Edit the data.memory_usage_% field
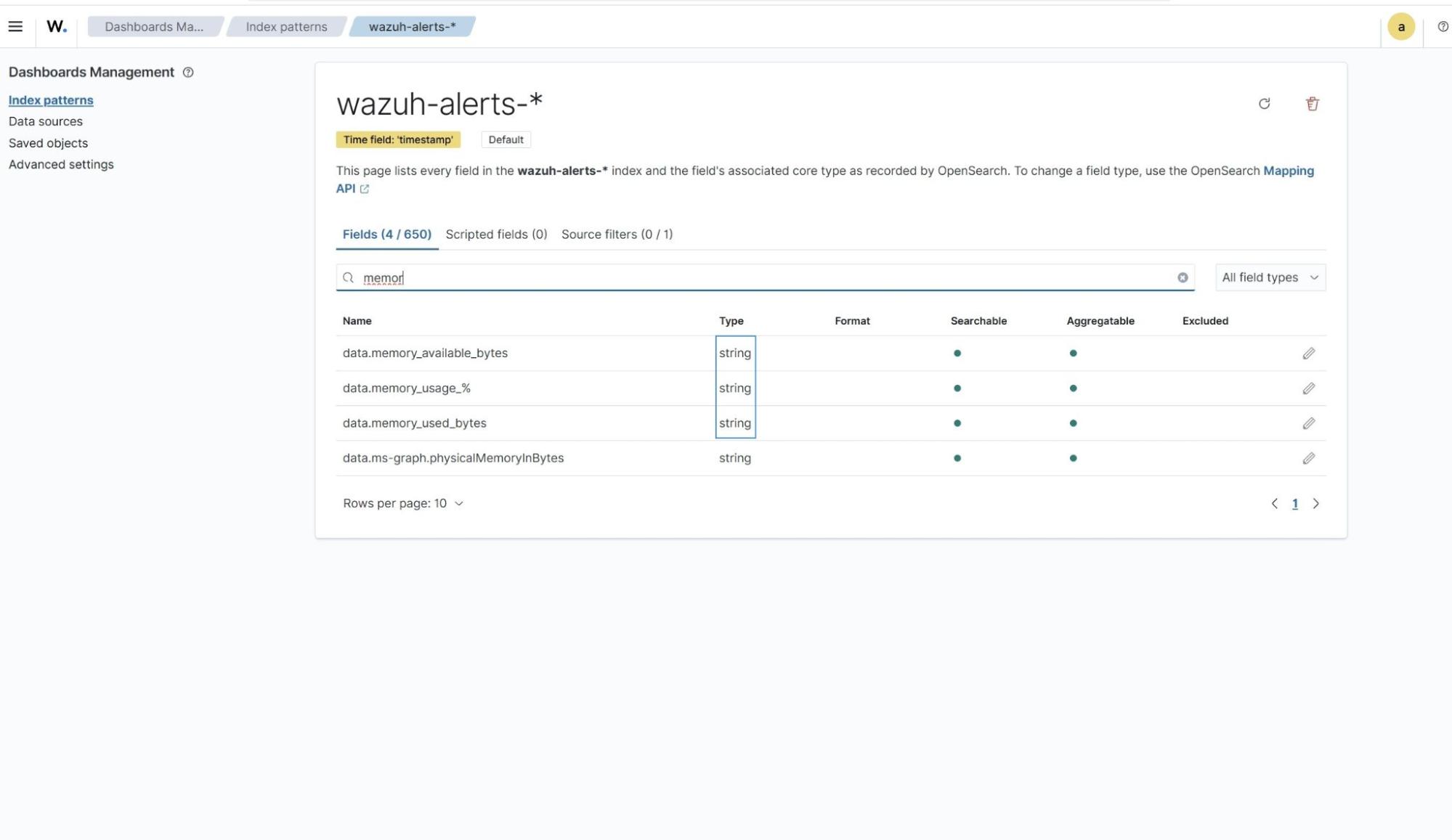 coord(1308,388)
